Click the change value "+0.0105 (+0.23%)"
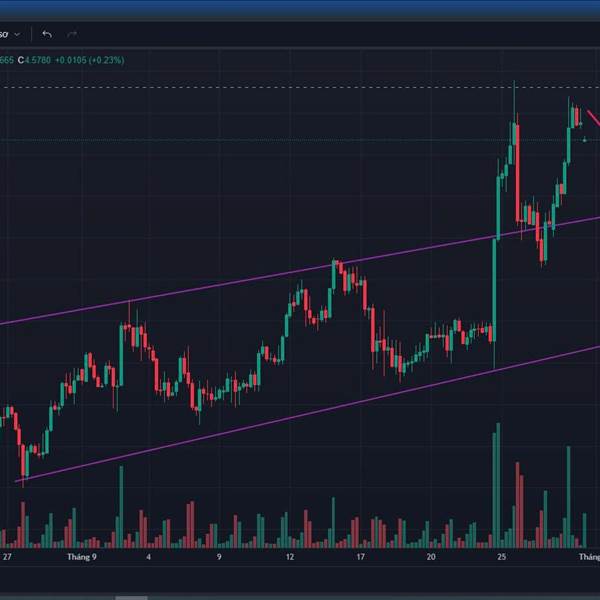This screenshot has height=600, width=600. 90,60
